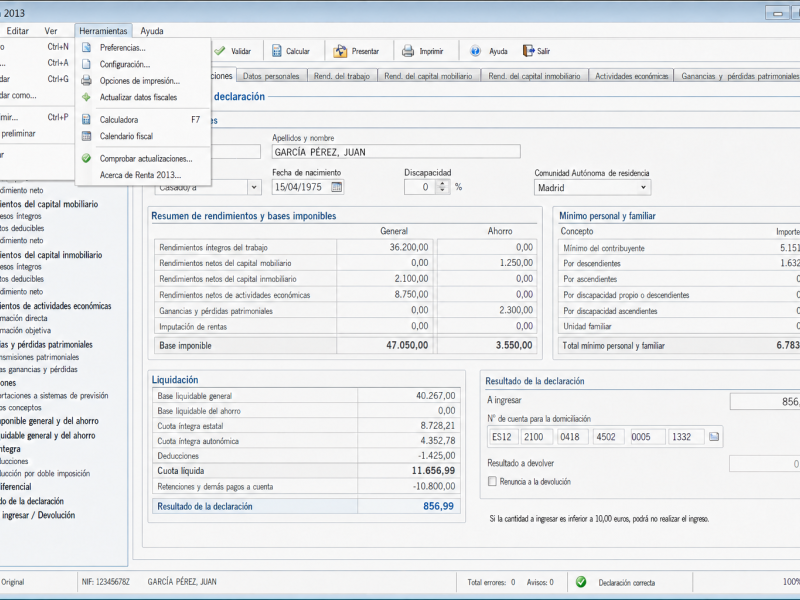This screenshot has height=600, width=800.
Task: Click the 2.300,00 ganancias ahorro value
Action: click(x=516, y=310)
